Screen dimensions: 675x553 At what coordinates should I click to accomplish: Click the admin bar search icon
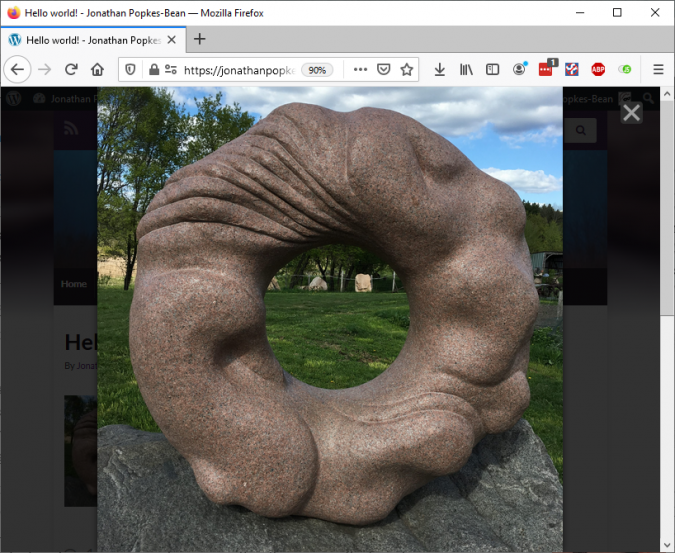(648, 99)
